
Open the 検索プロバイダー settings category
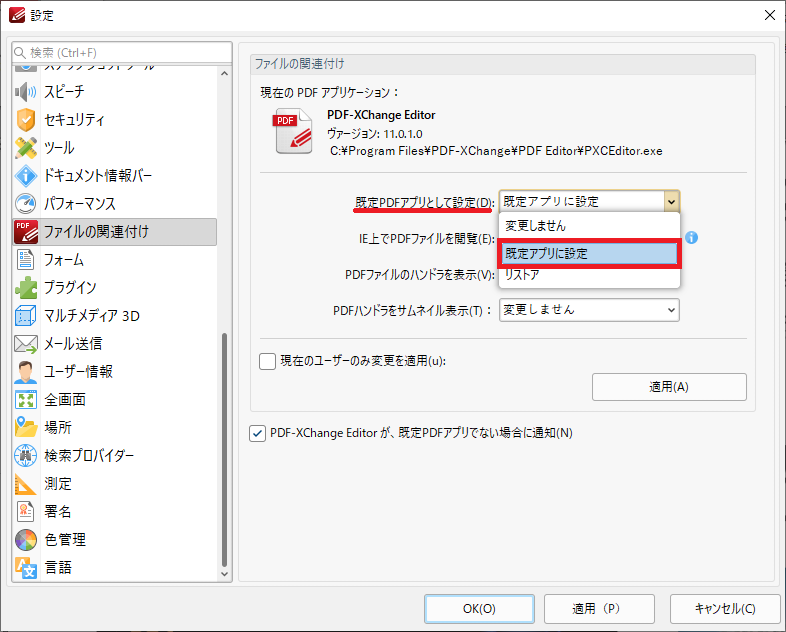click(115, 456)
